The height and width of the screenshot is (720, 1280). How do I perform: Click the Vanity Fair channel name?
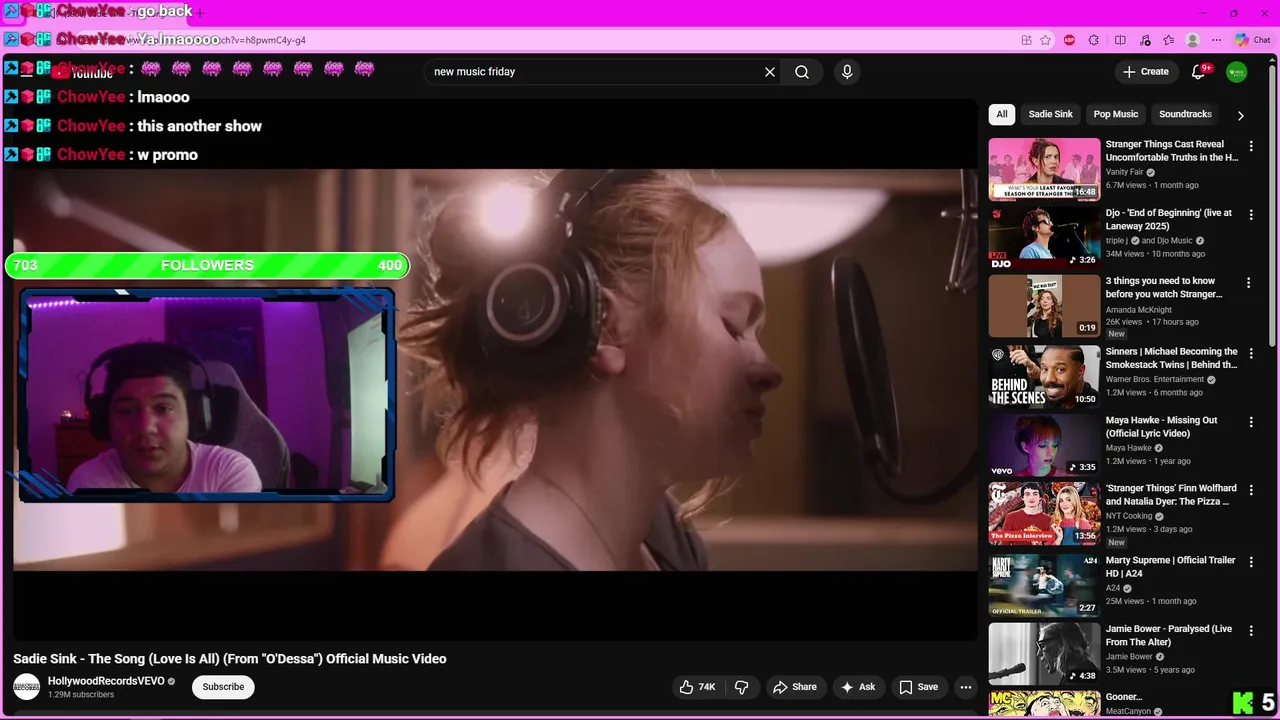click(x=1124, y=172)
